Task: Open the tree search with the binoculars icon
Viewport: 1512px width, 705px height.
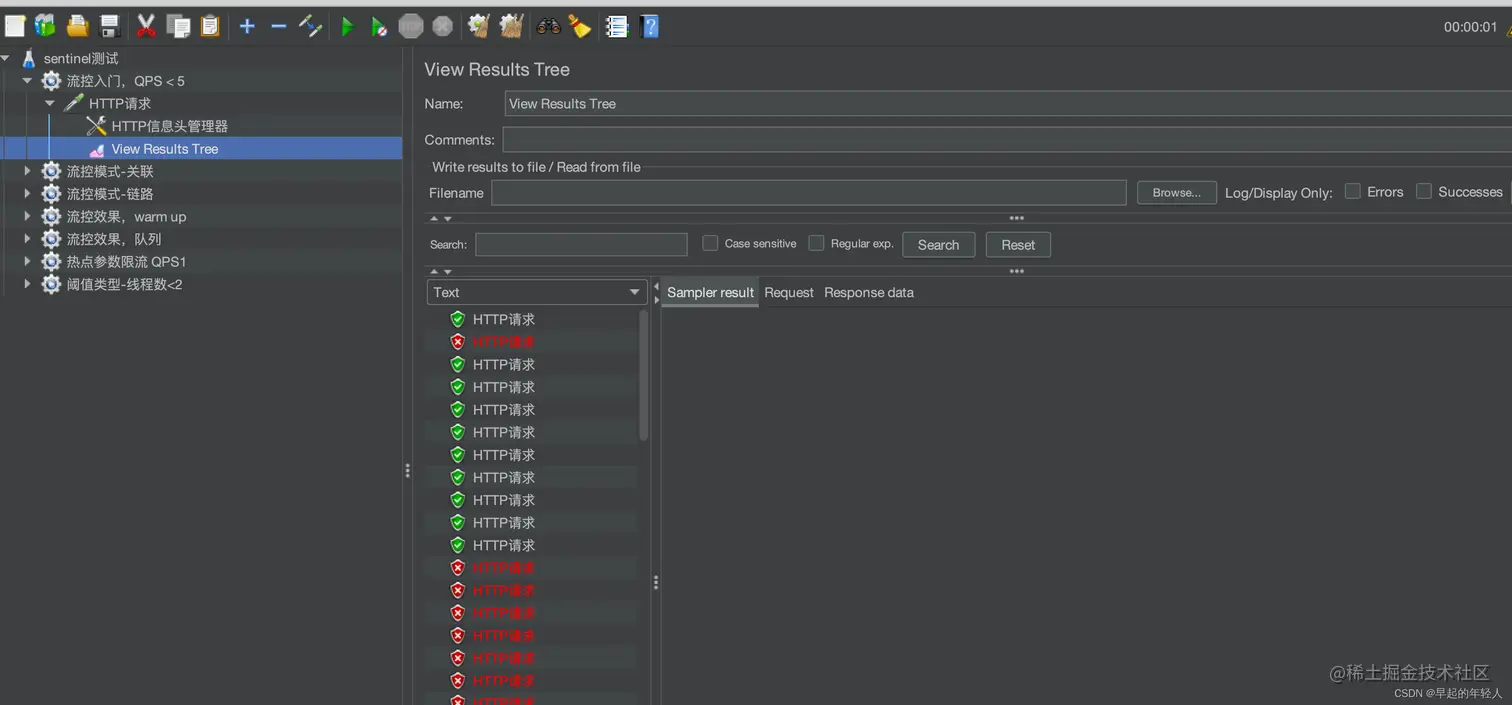Action: click(548, 27)
